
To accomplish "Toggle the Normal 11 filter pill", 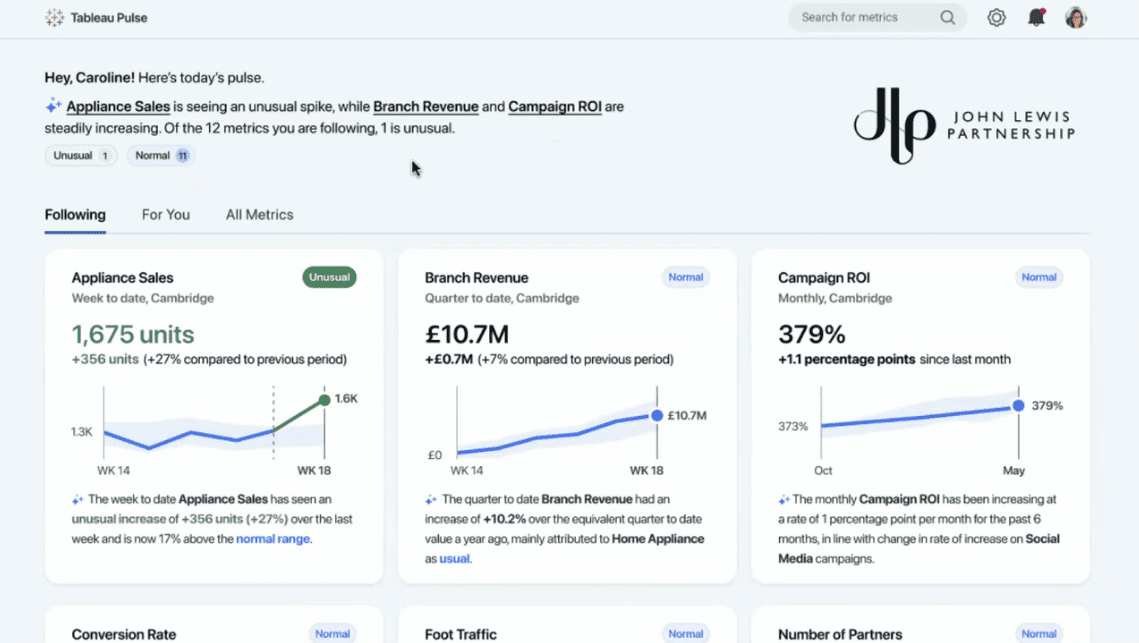I will (x=160, y=156).
